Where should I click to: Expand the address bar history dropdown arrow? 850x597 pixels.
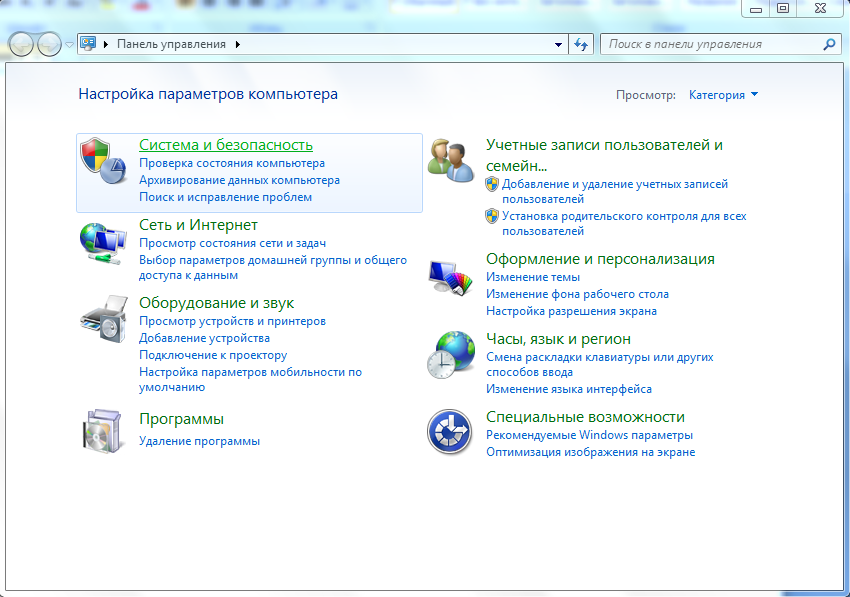point(559,45)
